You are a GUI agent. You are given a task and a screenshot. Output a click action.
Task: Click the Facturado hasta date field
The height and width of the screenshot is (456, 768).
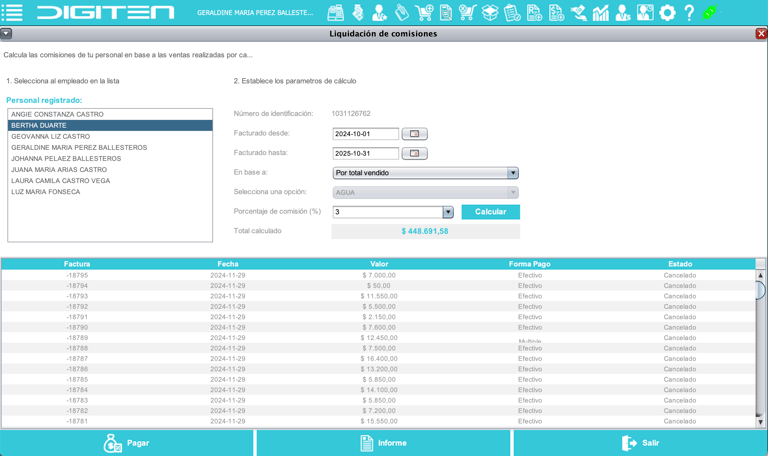tap(365, 153)
